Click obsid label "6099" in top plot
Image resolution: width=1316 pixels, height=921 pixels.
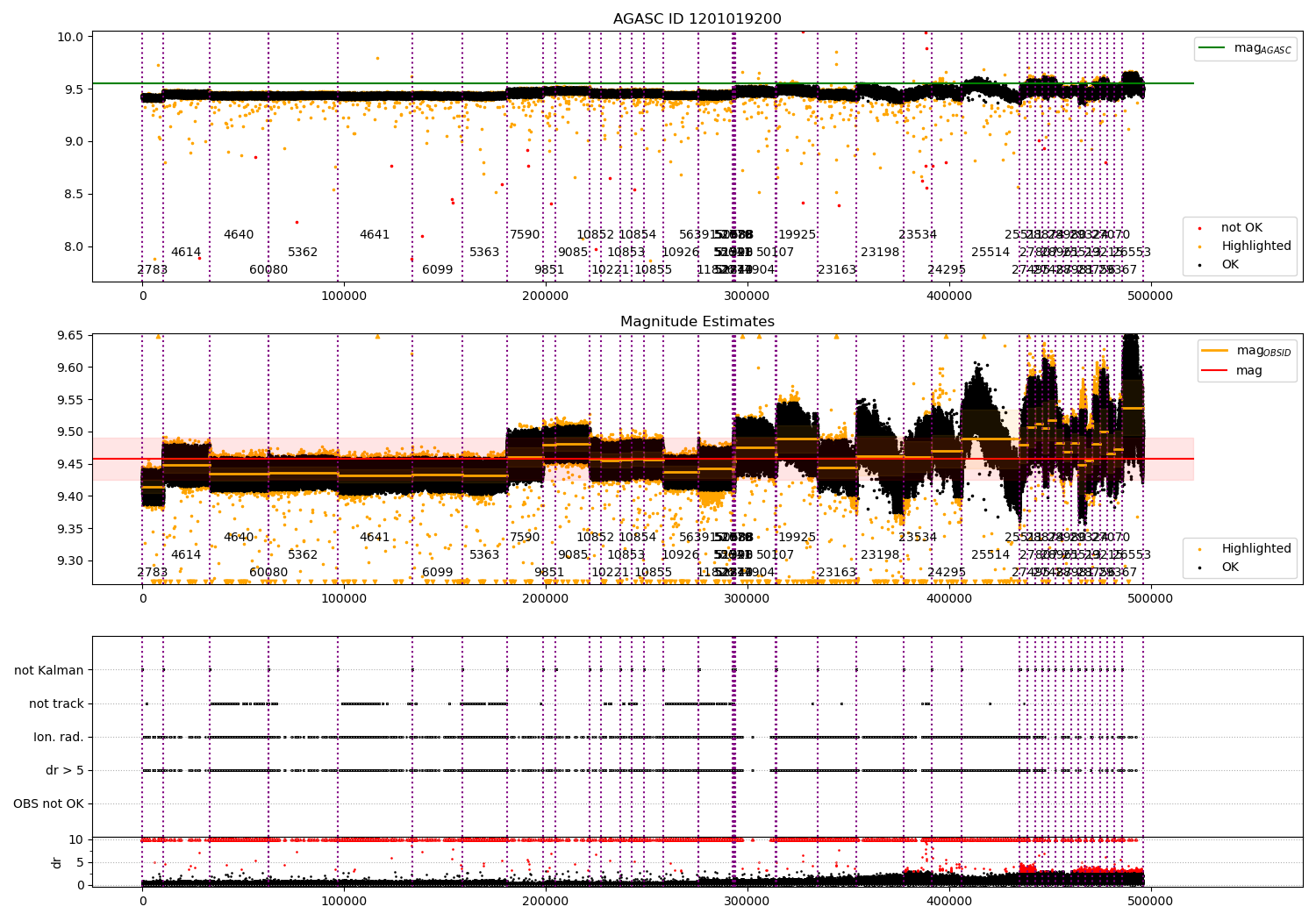click(438, 270)
